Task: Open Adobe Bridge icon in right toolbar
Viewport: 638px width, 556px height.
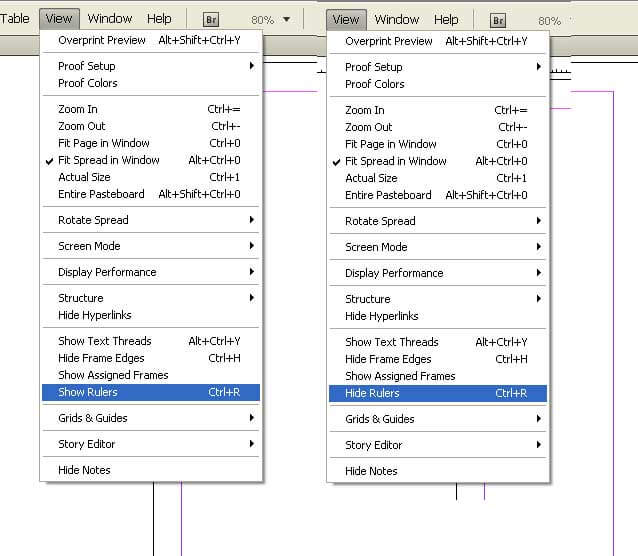Action: 498,20
